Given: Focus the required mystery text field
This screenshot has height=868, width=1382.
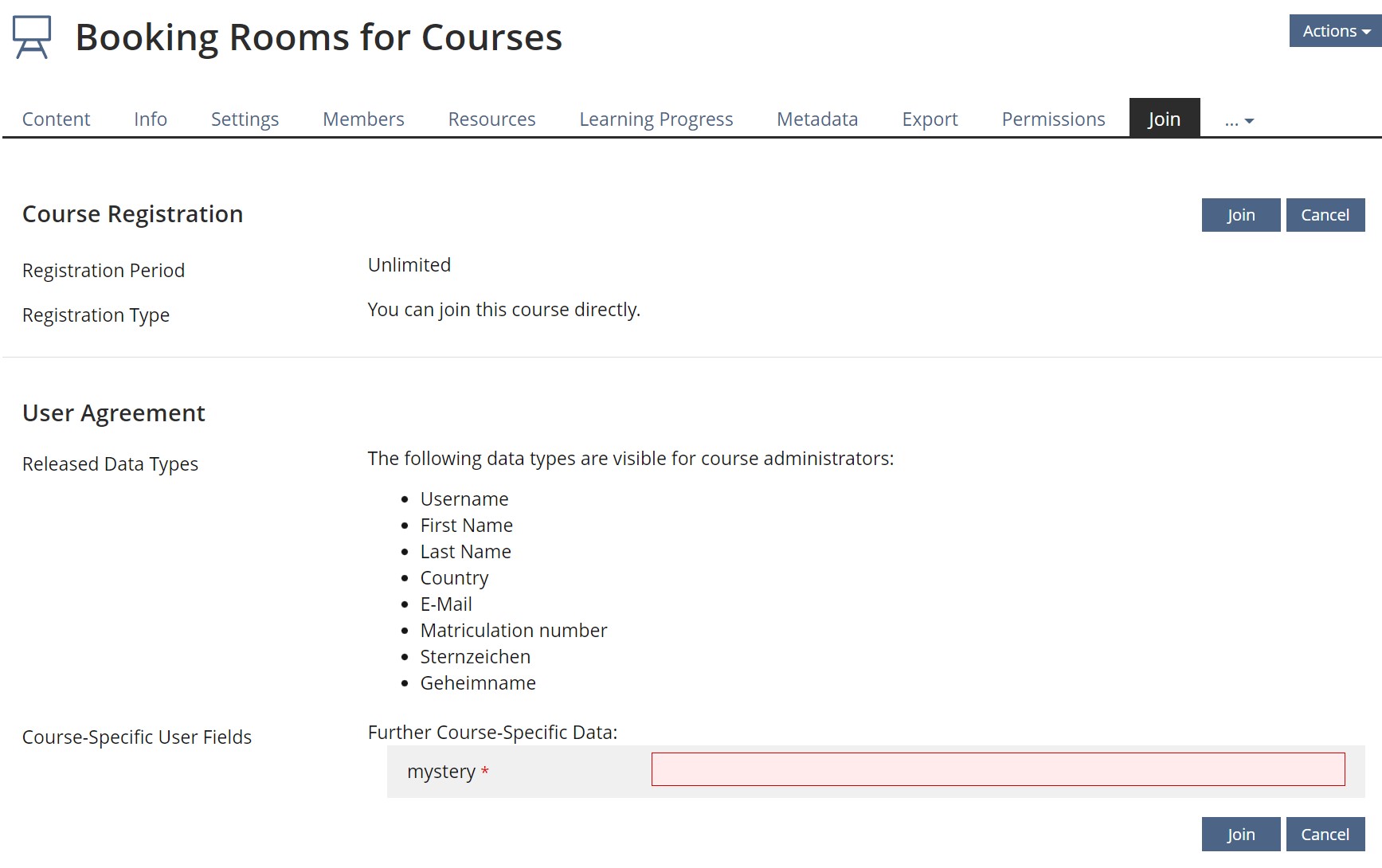Looking at the screenshot, I should click(997, 769).
